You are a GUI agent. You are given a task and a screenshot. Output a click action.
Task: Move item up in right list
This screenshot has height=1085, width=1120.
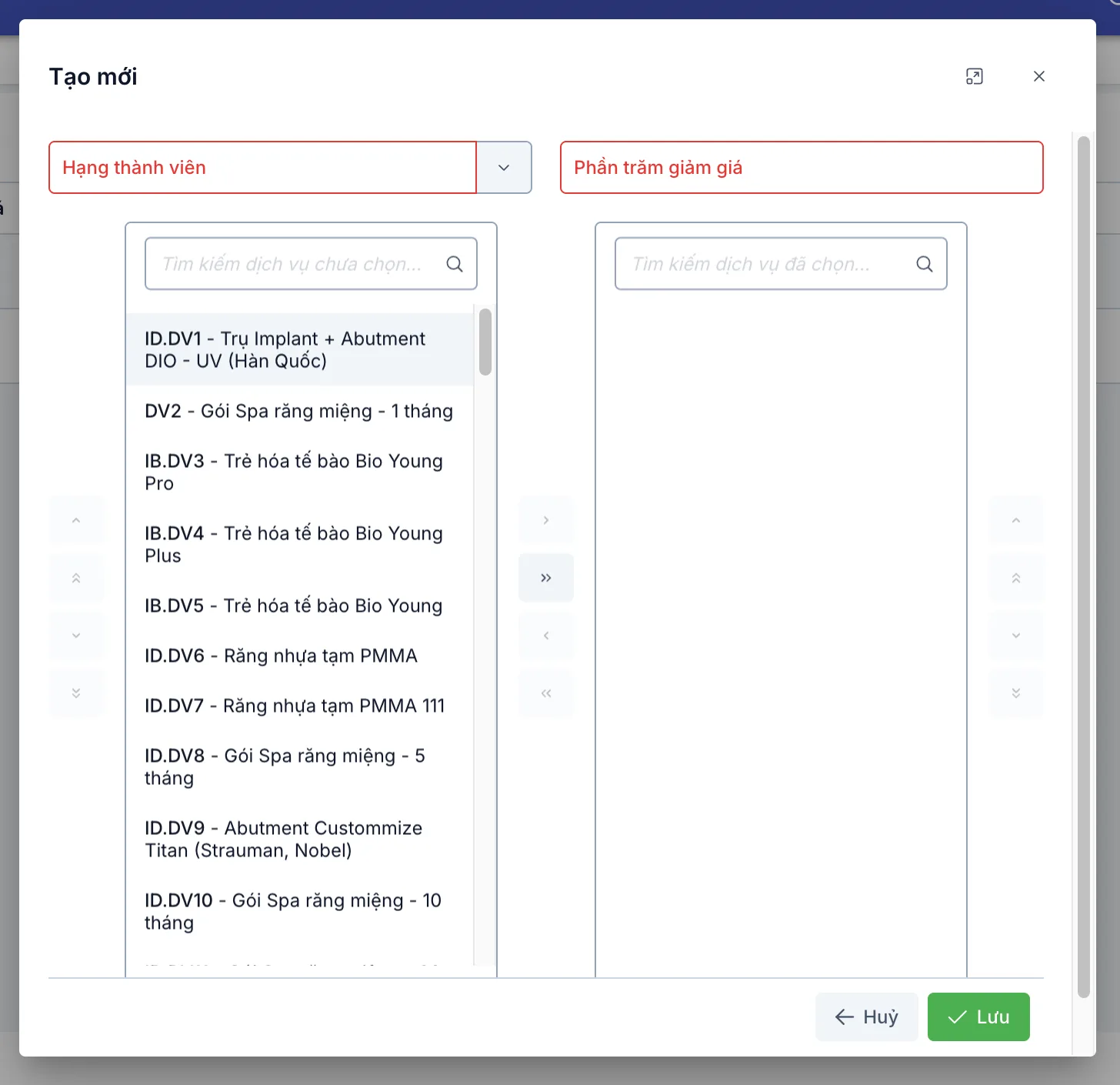(1016, 520)
